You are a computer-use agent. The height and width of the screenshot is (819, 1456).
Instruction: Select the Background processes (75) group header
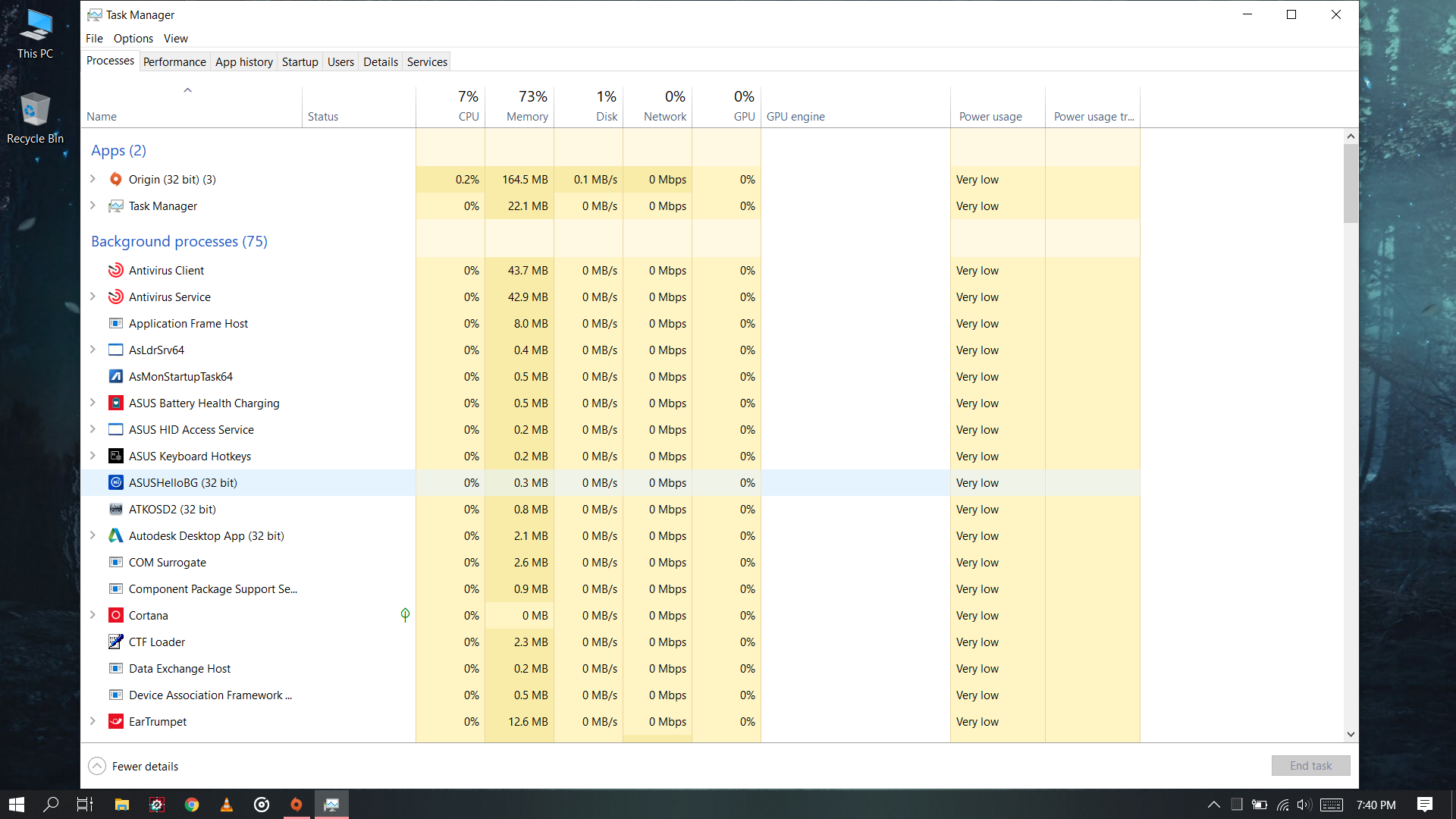tap(179, 241)
